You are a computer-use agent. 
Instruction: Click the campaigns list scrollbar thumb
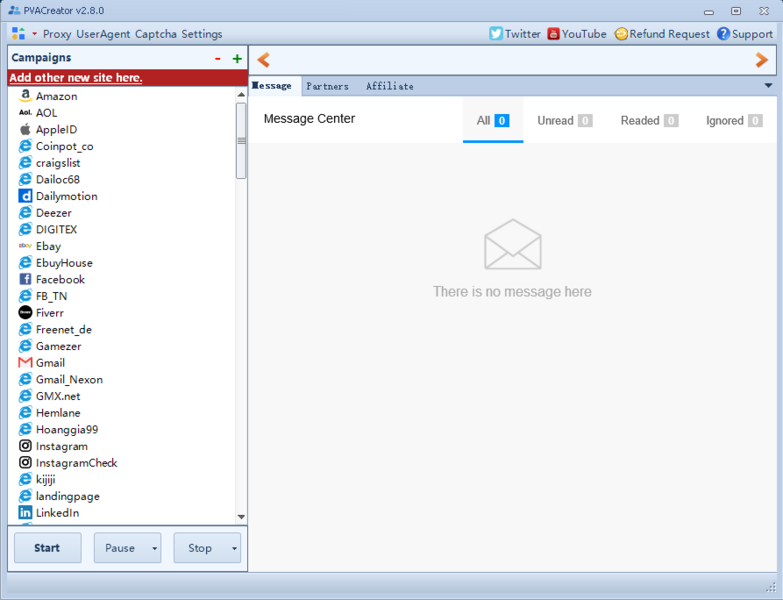(x=241, y=141)
